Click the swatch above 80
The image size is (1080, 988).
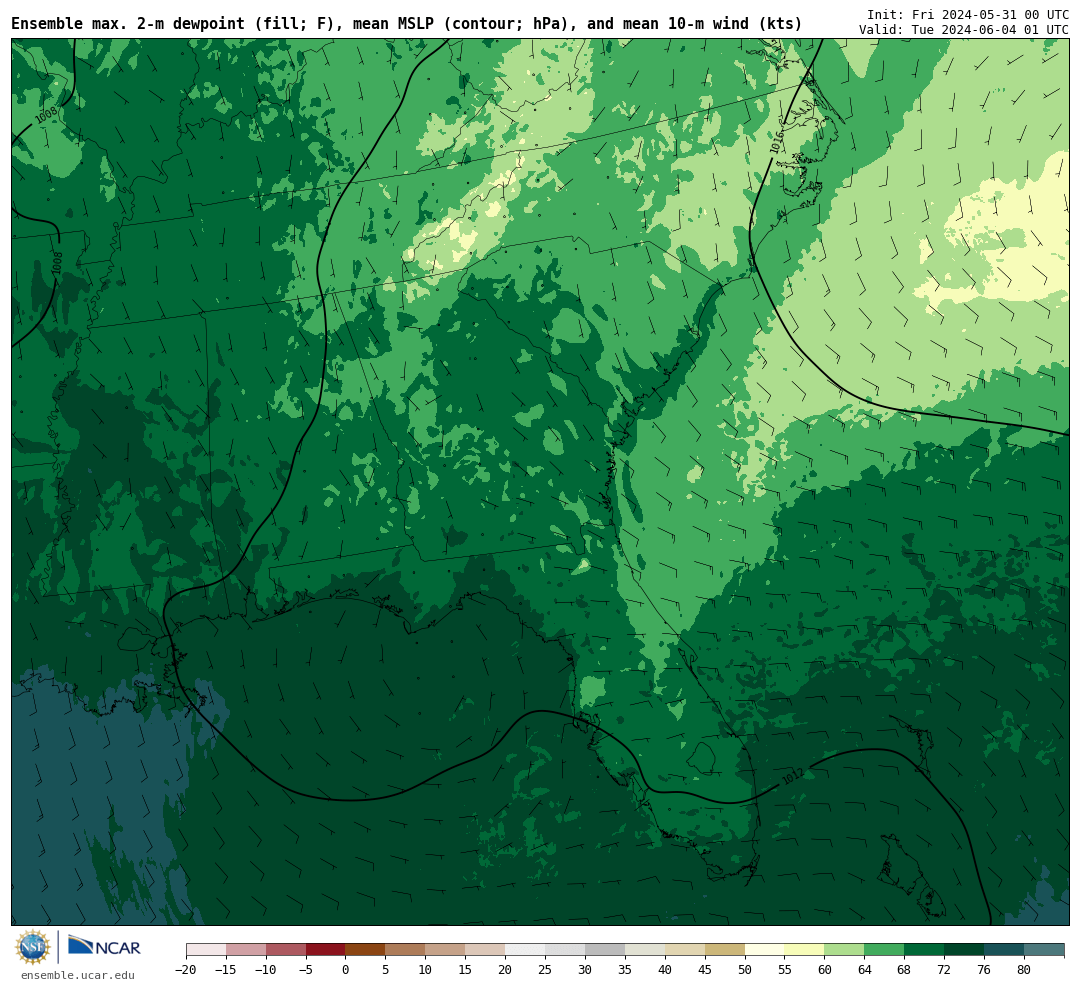pyautogui.click(x=1044, y=950)
